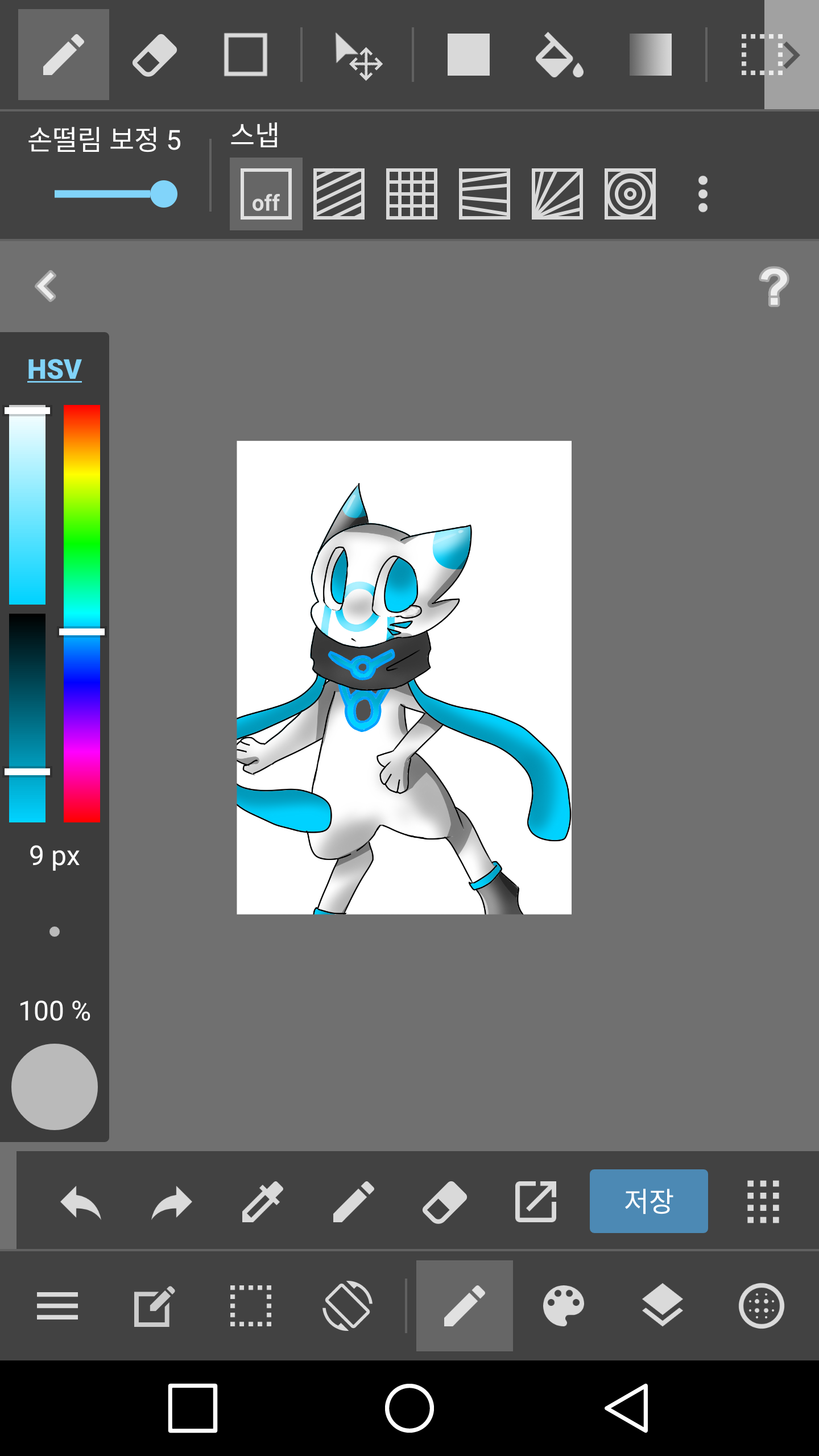
Task: Open the layers panel
Action: click(x=662, y=1306)
